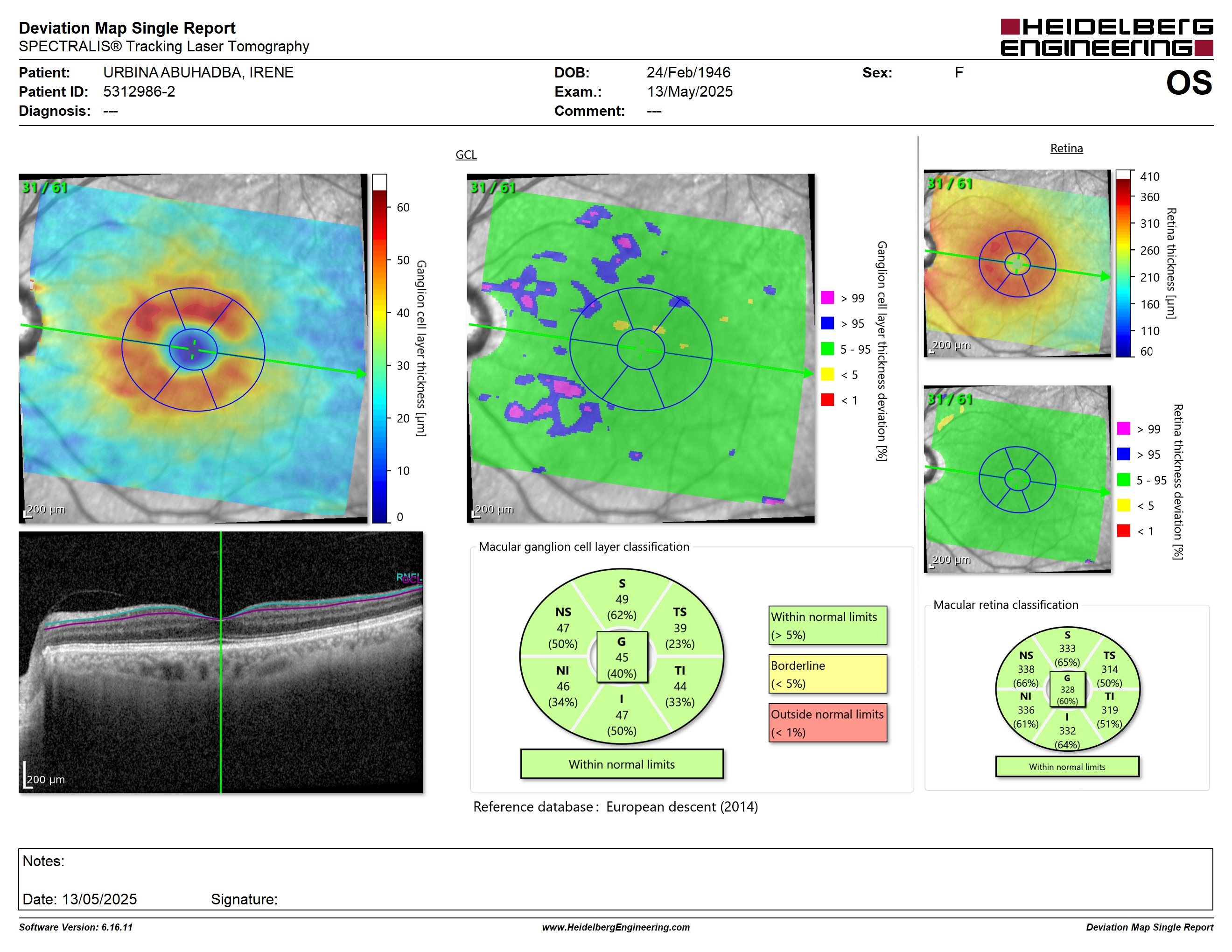Click green 5 - 95 swatch in GCL legend
The width and height of the screenshot is (1232, 952).
827,349
